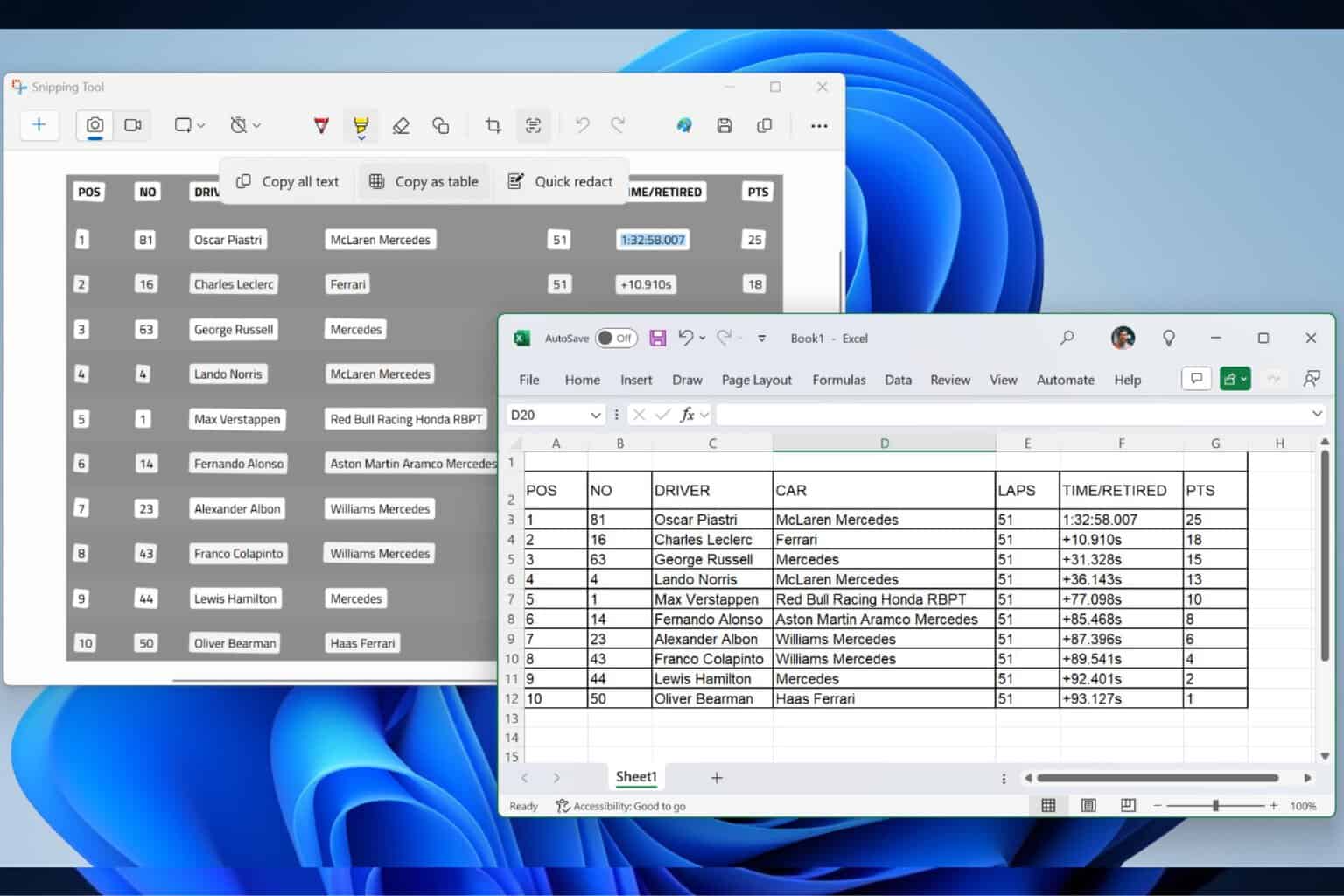Viewport: 1344px width, 896px height.
Task: Open the See more menu in Snipping Tool
Action: [819, 126]
